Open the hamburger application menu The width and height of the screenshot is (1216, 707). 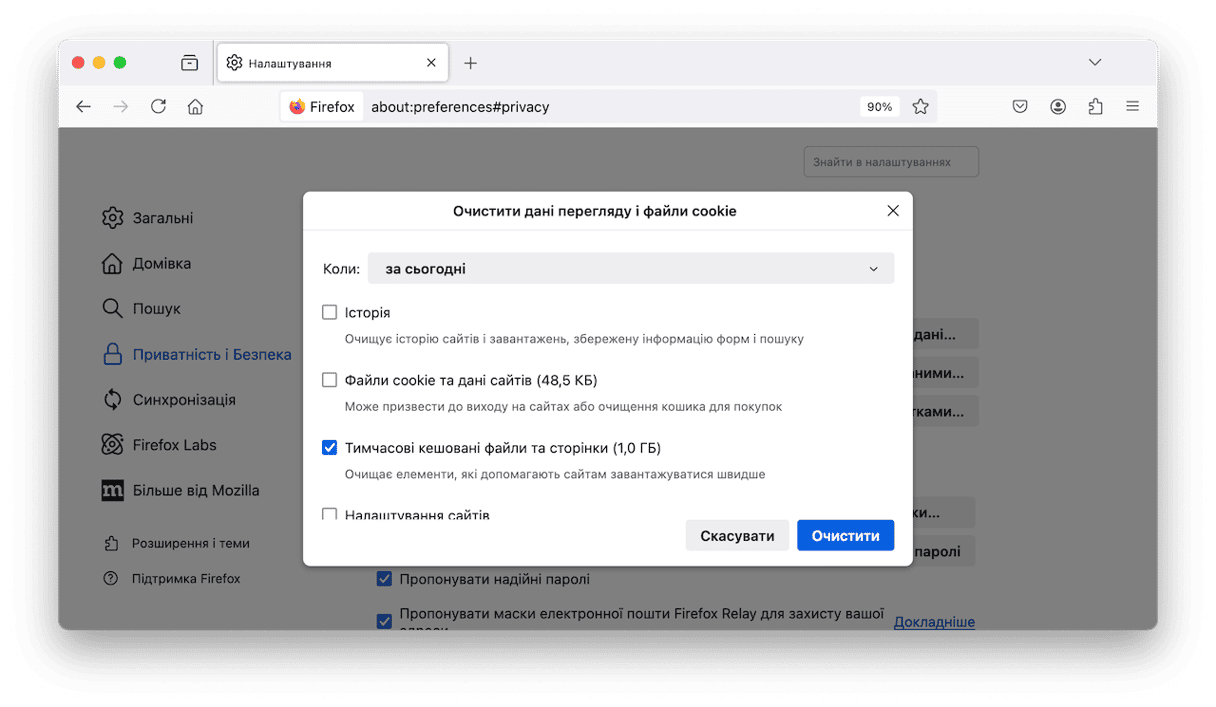(1132, 106)
